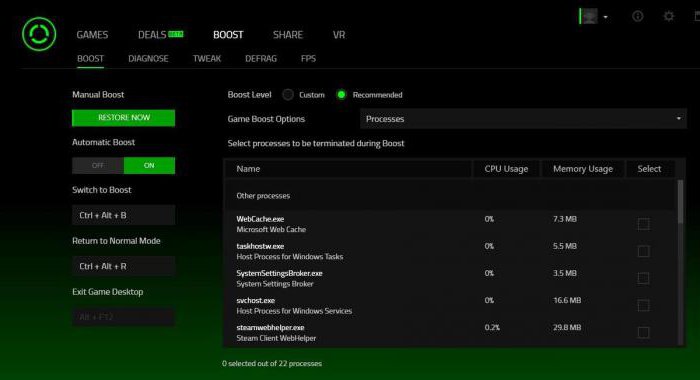Open the FPS sub-tab

point(308,58)
